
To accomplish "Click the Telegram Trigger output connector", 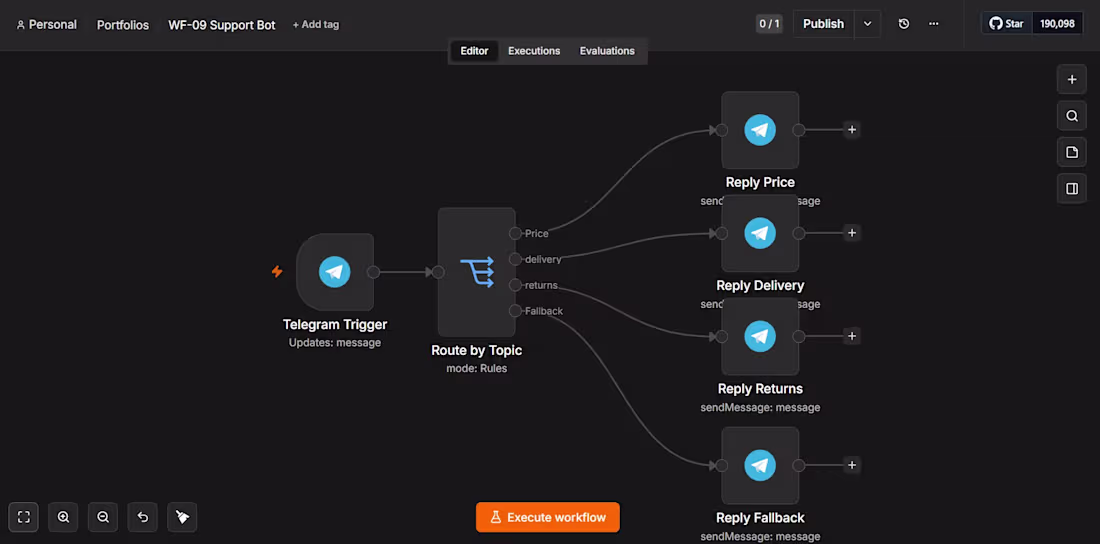I will [x=374, y=272].
